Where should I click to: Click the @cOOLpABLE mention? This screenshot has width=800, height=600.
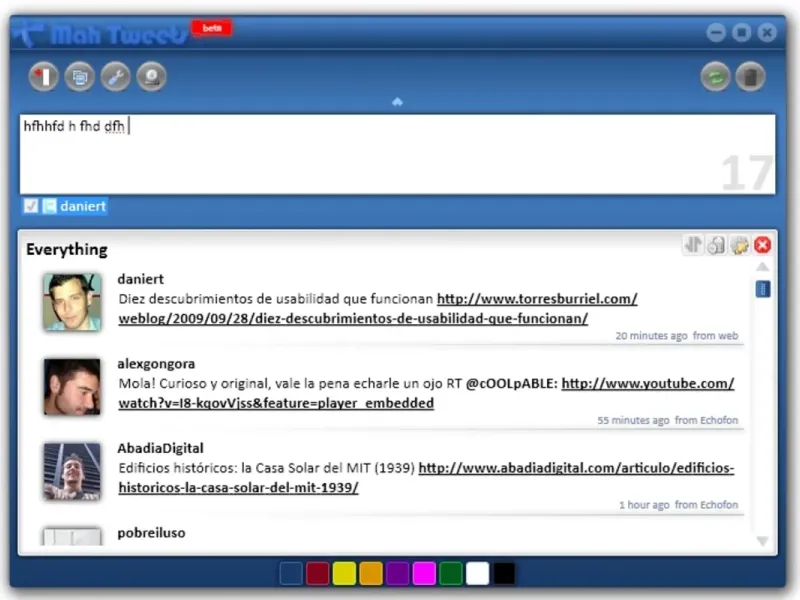[x=512, y=383]
